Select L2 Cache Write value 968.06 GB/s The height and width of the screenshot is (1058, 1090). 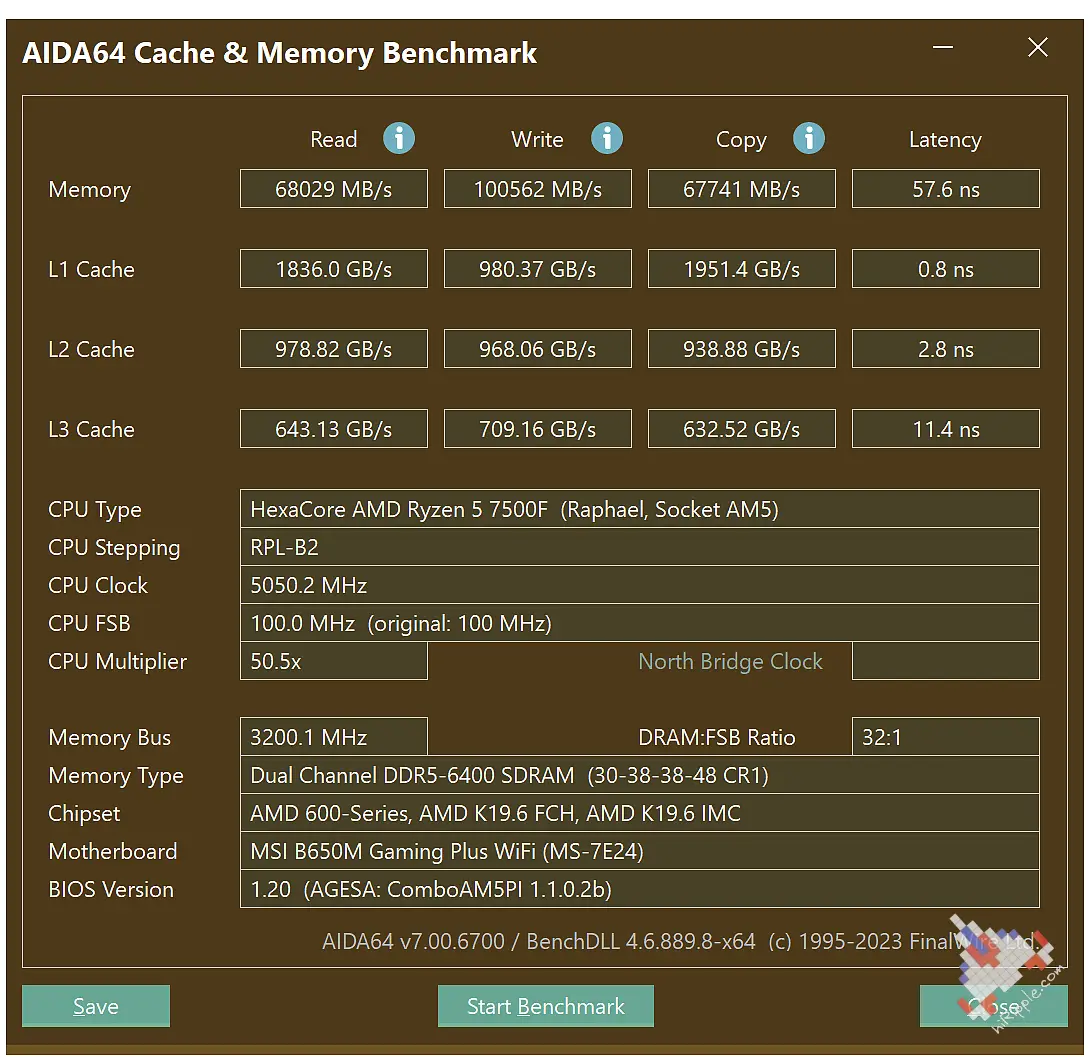pos(538,348)
